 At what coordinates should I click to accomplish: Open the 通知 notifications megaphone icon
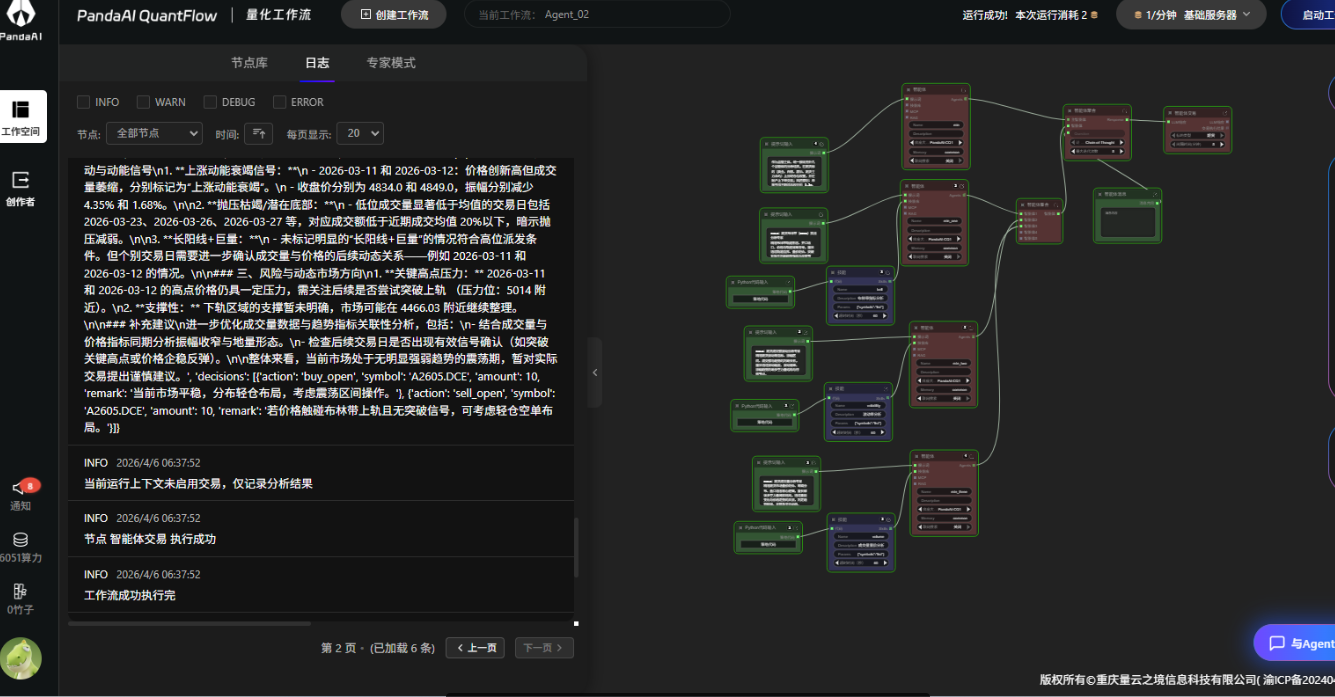pos(20,490)
